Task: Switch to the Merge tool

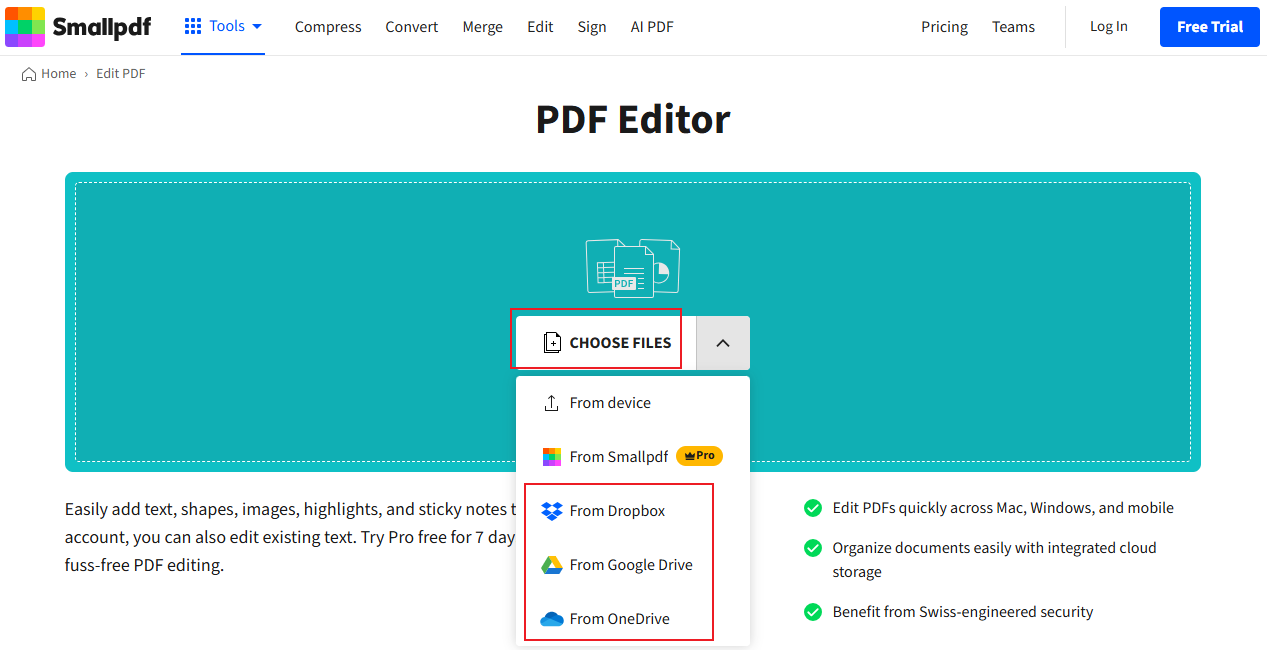Action: point(482,26)
